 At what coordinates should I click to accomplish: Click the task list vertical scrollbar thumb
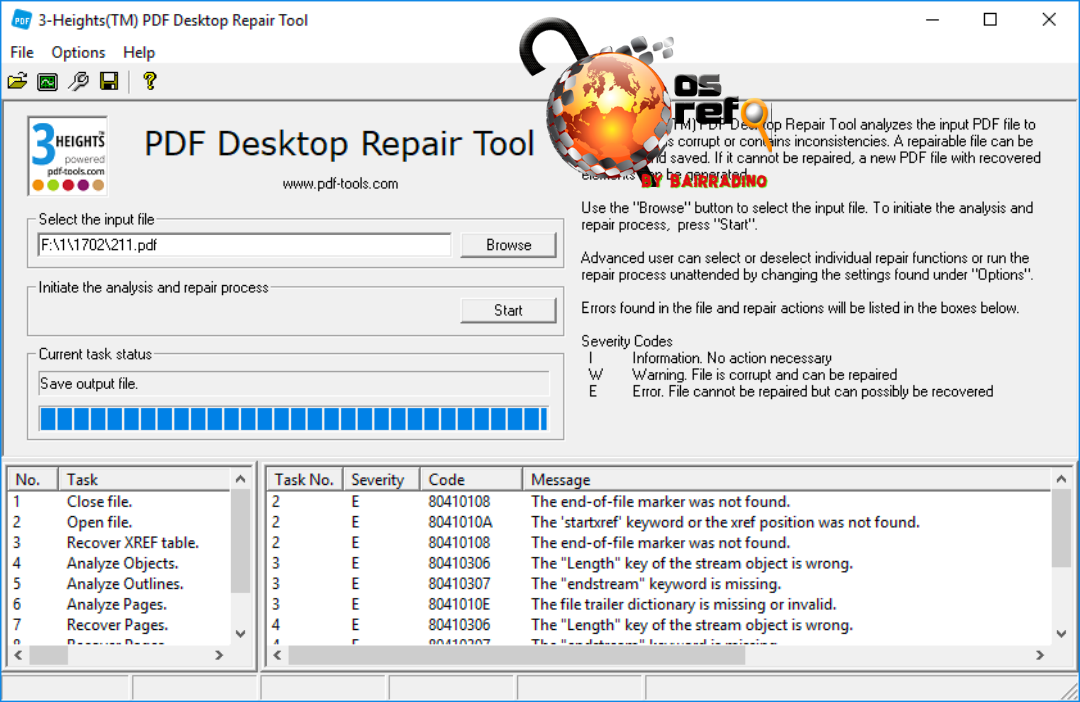click(x=240, y=541)
